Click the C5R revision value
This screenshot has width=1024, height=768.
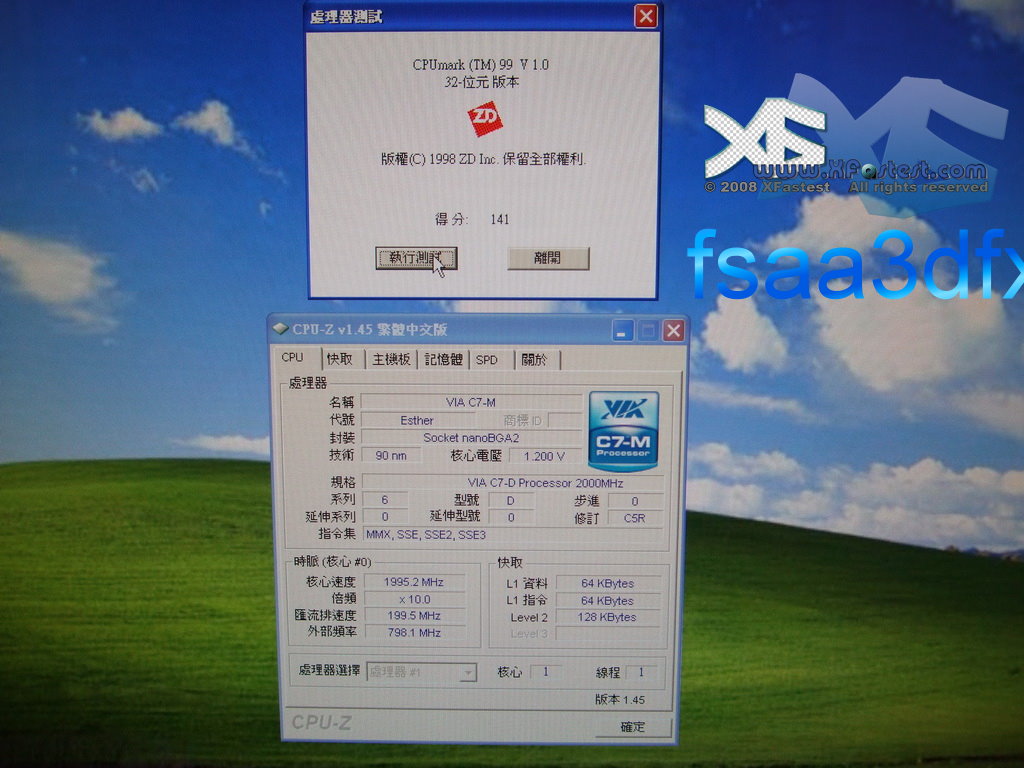[635, 518]
